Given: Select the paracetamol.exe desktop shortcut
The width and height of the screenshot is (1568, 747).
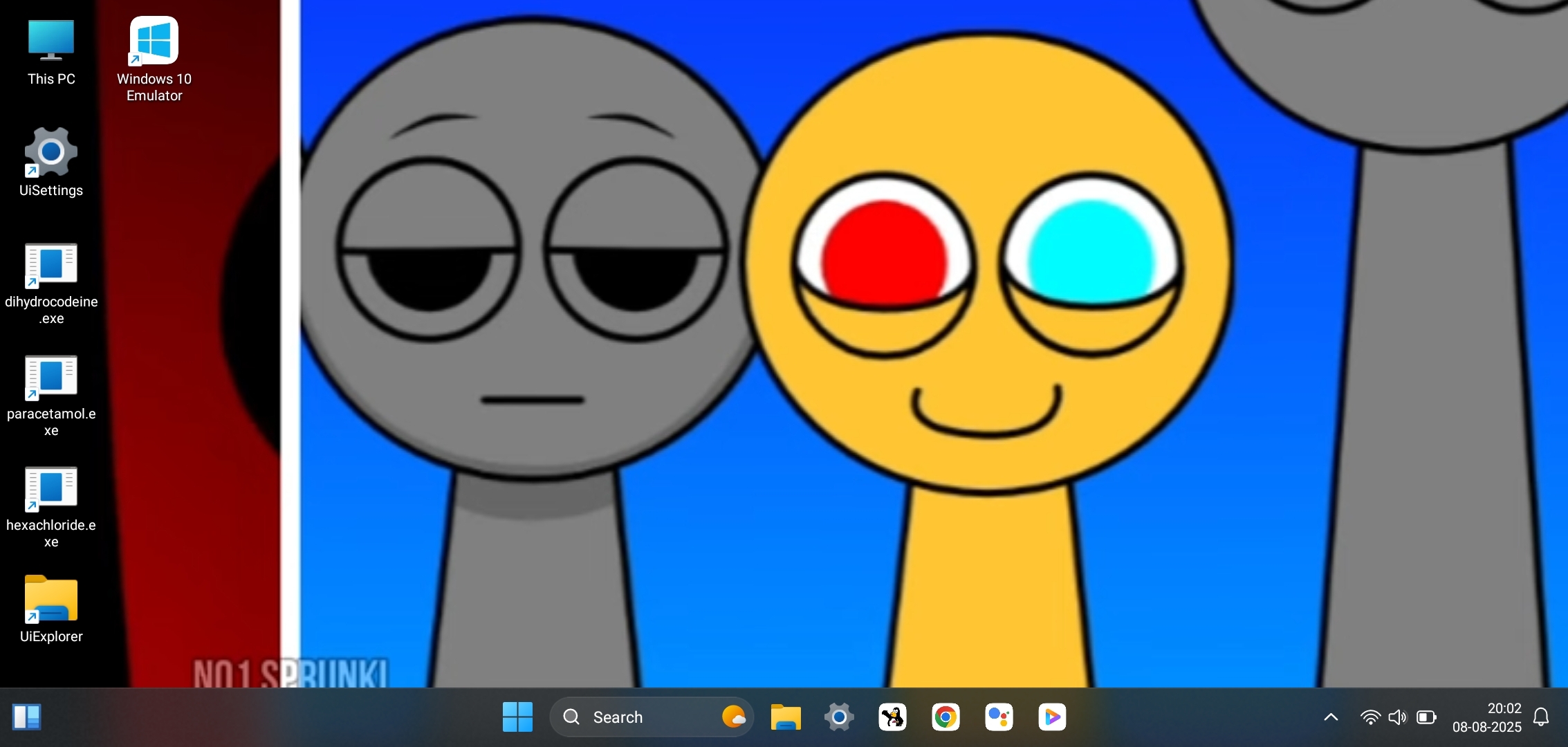Looking at the screenshot, I should click(51, 396).
